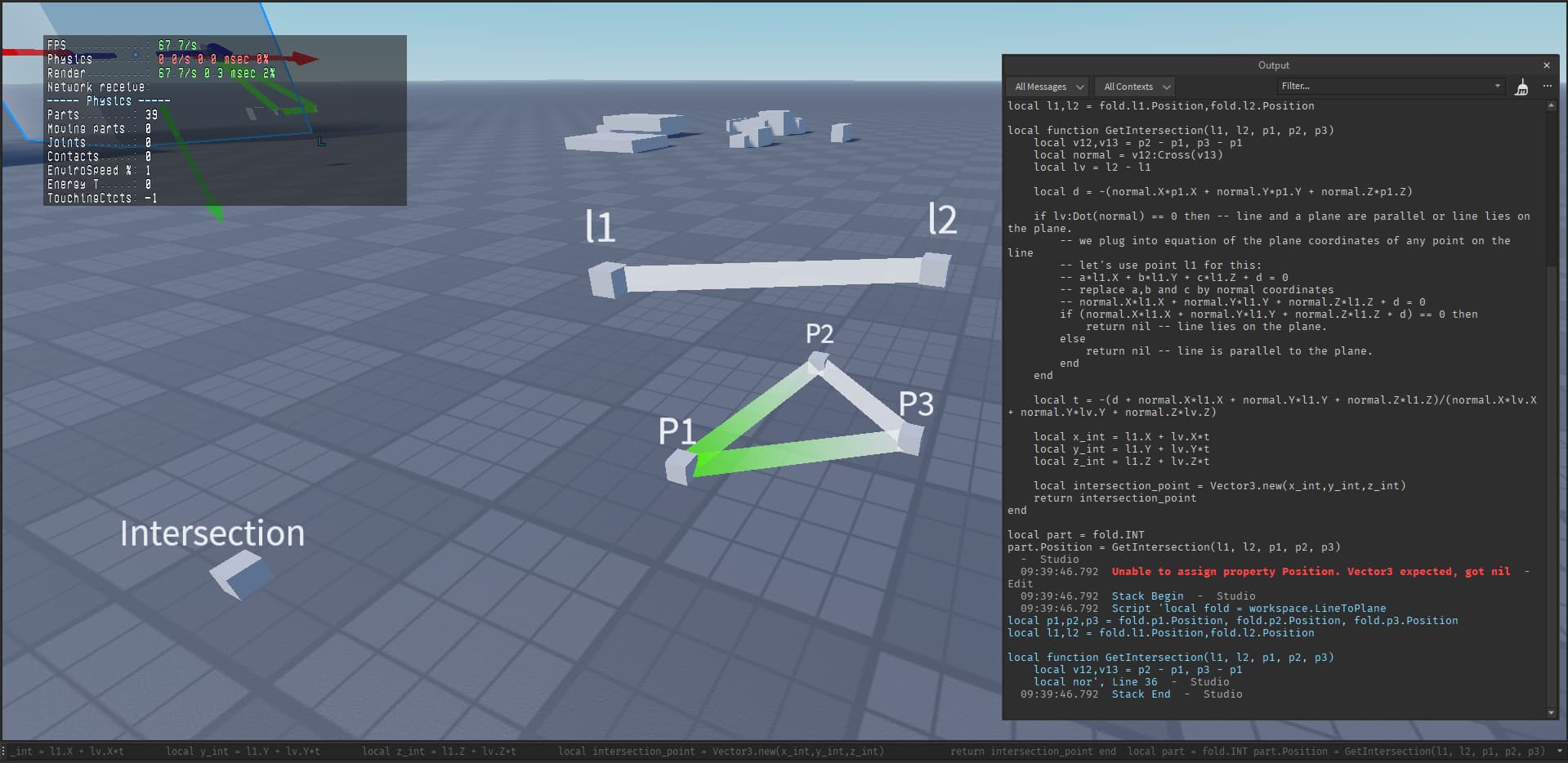The image size is (1568, 763).
Task: Click the Stack End message
Action: [1140, 694]
